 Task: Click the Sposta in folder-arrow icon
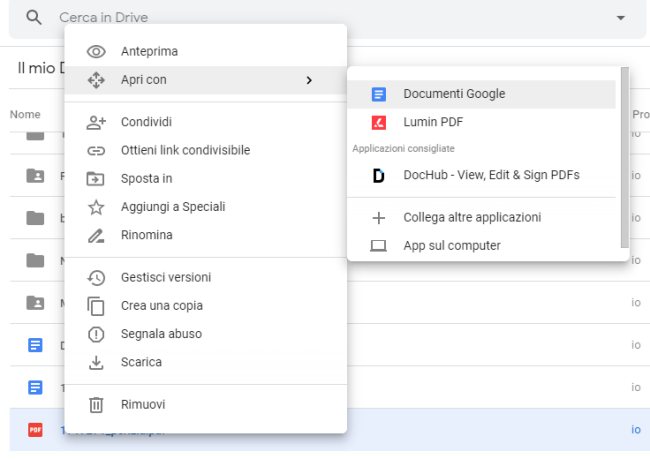(95, 179)
